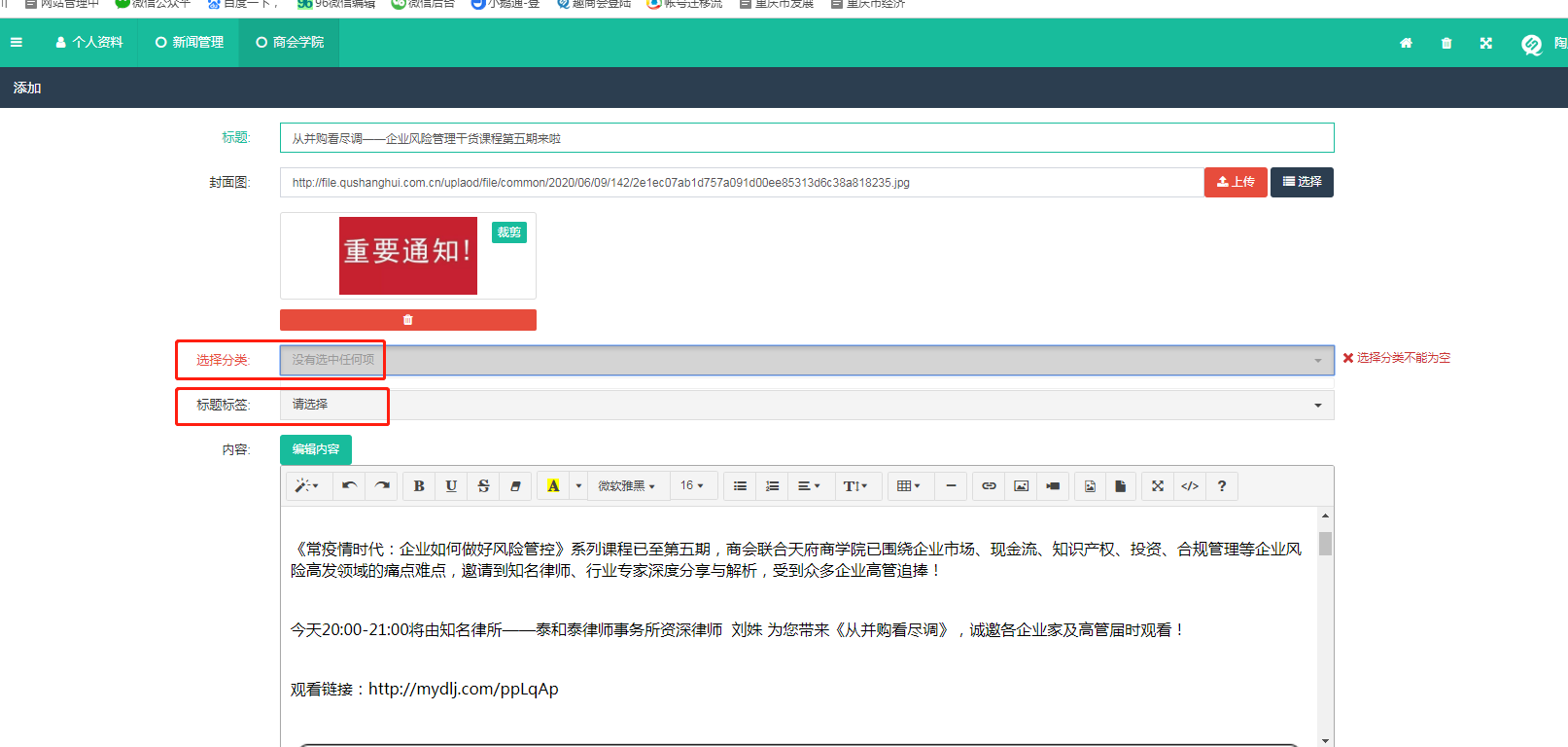Open the 微软雅黑 font family dropdown
This screenshot has height=747, width=1568.
click(626, 486)
